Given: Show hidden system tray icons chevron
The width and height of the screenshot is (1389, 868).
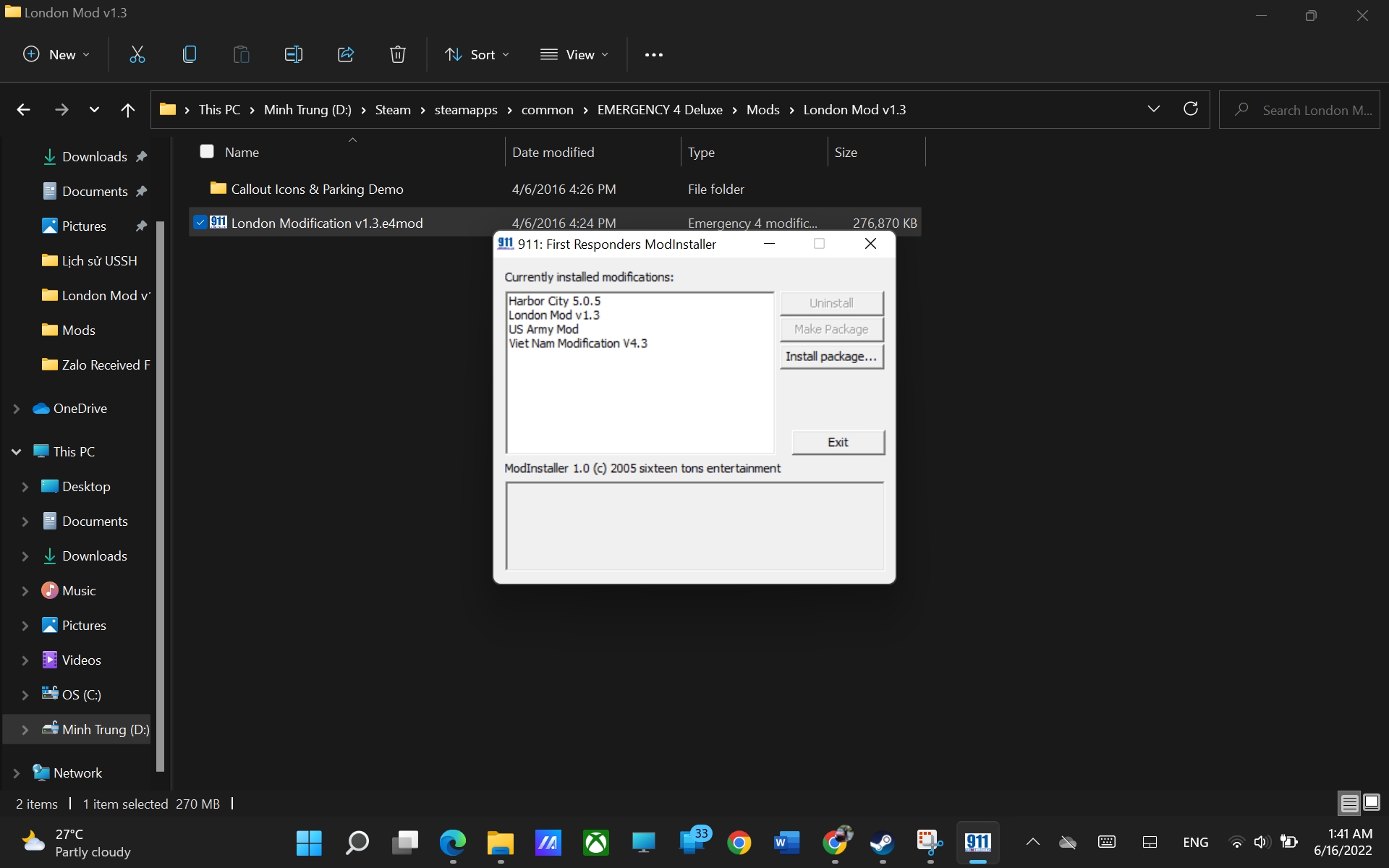Looking at the screenshot, I should [1033, 842].
